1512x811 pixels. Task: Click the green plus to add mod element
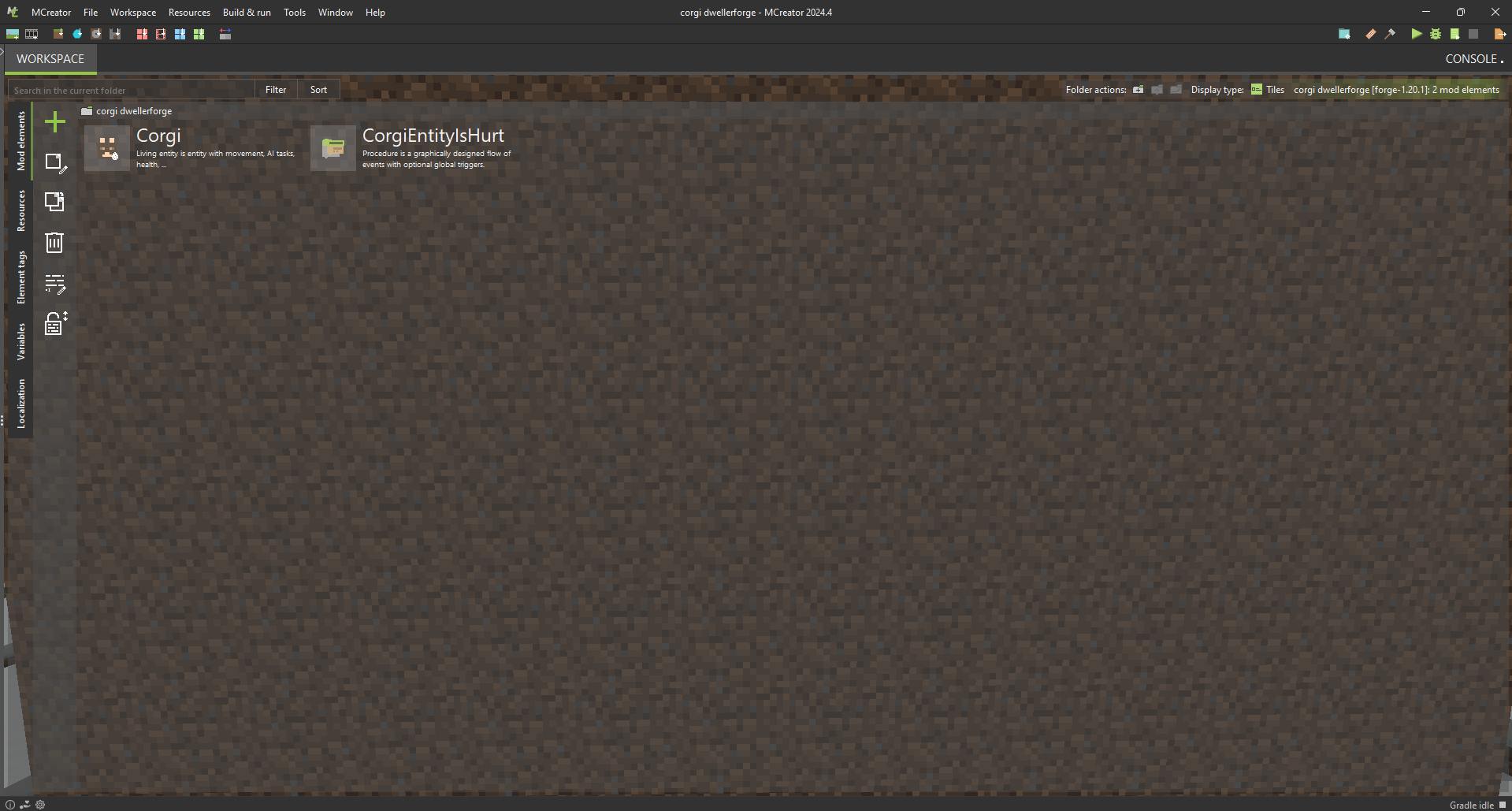[55, 122]
